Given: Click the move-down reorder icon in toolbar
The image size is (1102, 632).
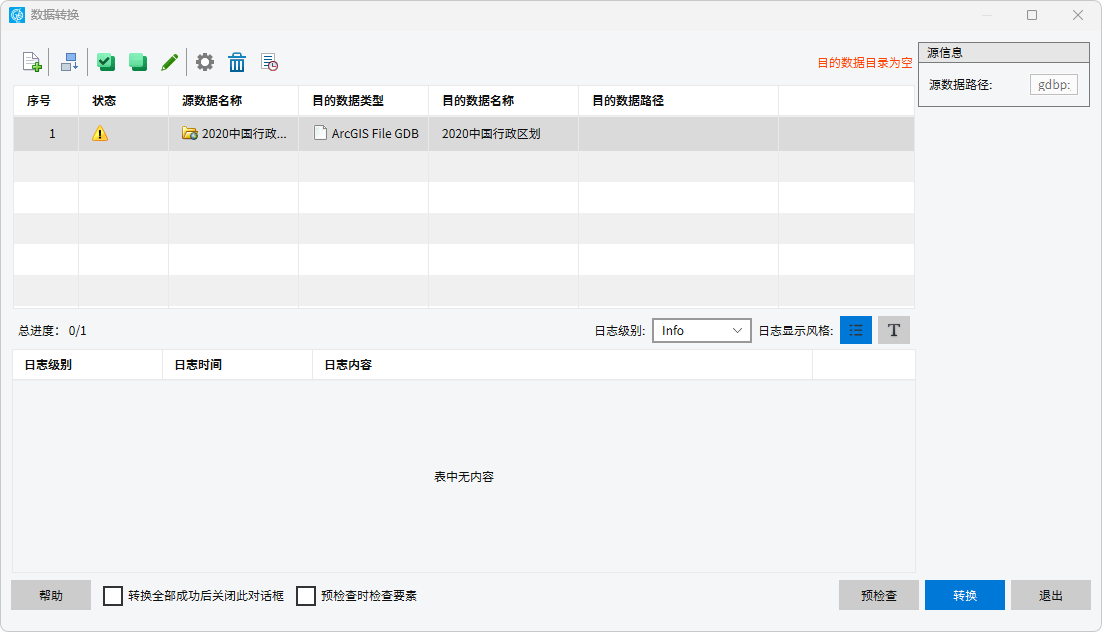Looking at the screenshot, I should [69, 62].
